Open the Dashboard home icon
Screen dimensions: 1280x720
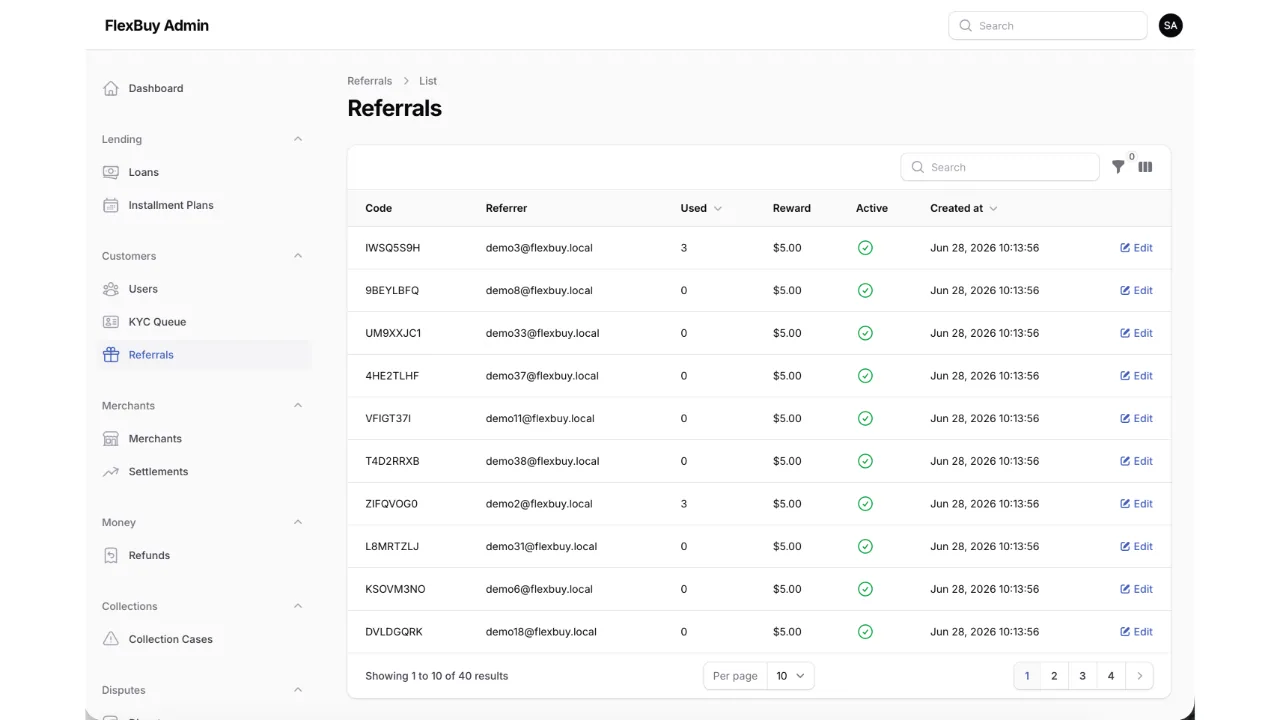(x=111, y=88)
